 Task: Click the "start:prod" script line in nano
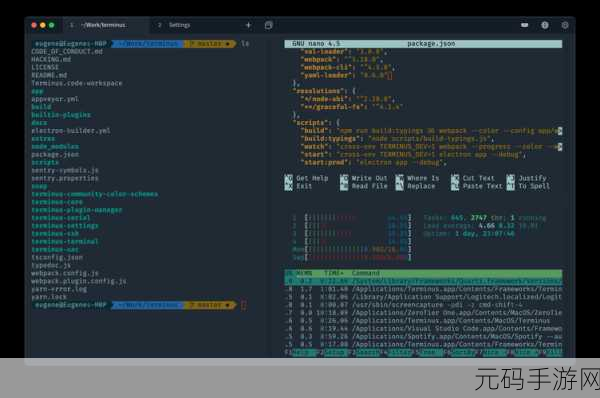(x=374, y=163)
